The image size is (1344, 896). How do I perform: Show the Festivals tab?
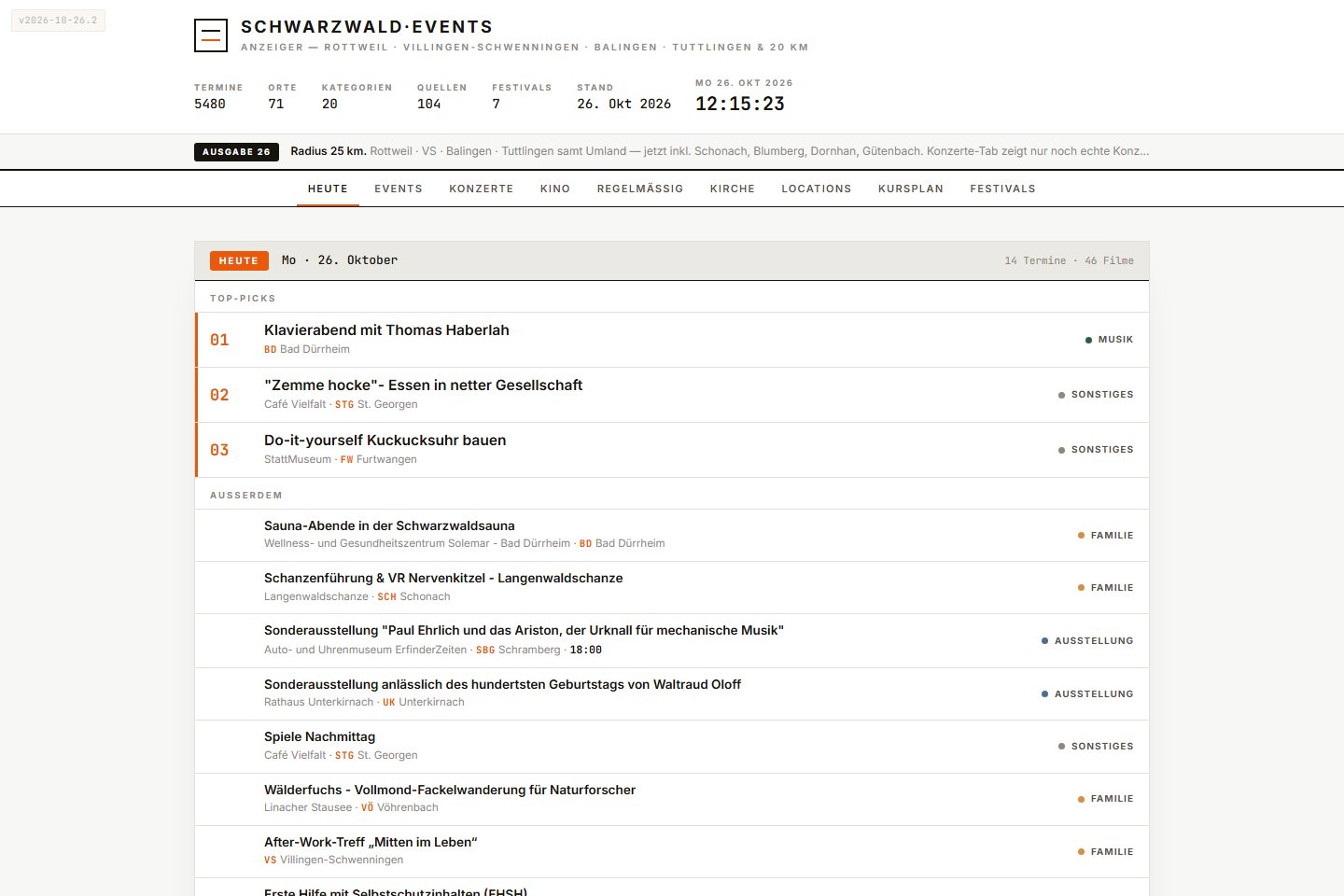point(1002,189)
